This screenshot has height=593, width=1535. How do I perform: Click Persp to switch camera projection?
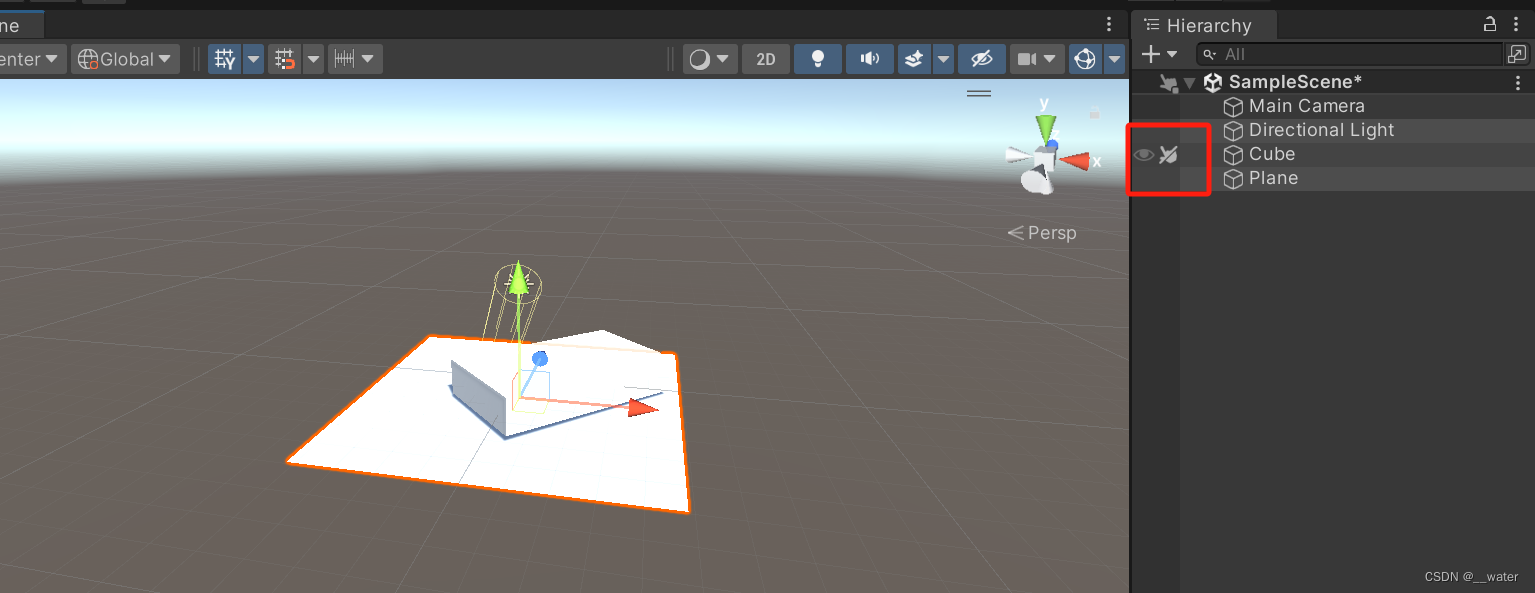pos(1050,232)
